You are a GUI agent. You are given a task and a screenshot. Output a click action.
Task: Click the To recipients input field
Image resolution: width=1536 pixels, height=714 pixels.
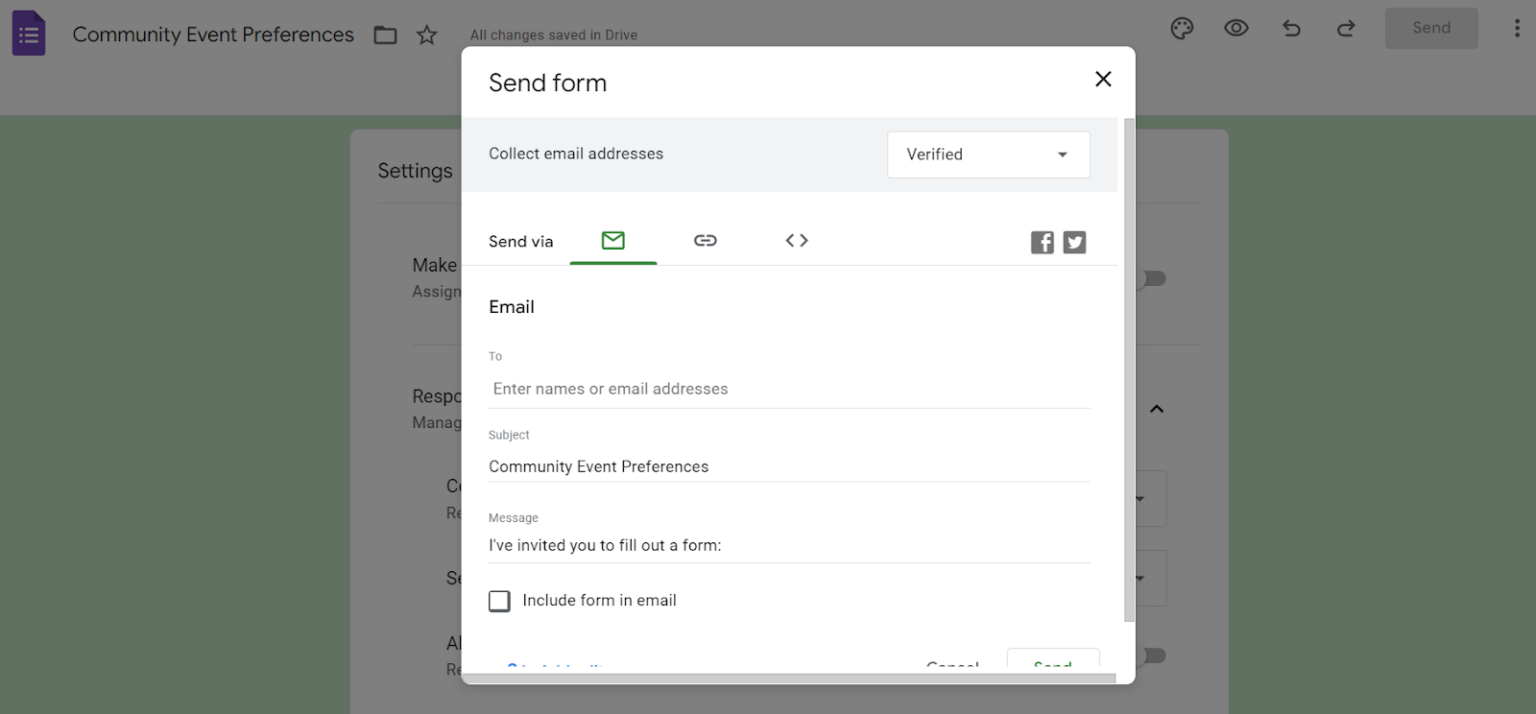click(700, 388)
